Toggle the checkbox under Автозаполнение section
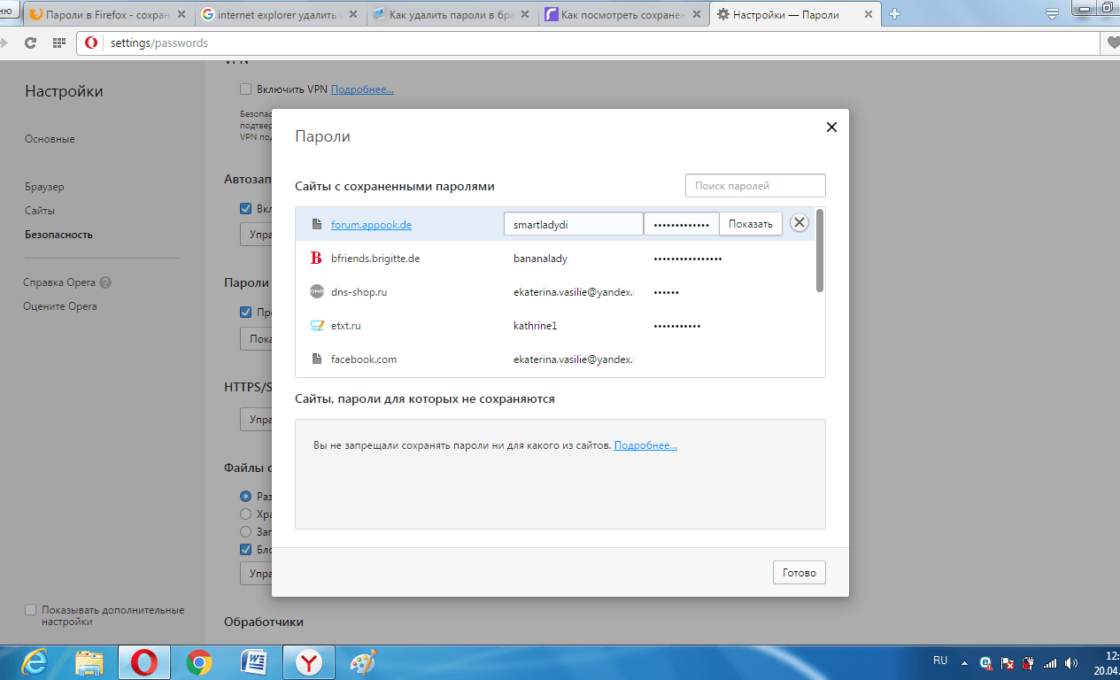 (246, 209)
